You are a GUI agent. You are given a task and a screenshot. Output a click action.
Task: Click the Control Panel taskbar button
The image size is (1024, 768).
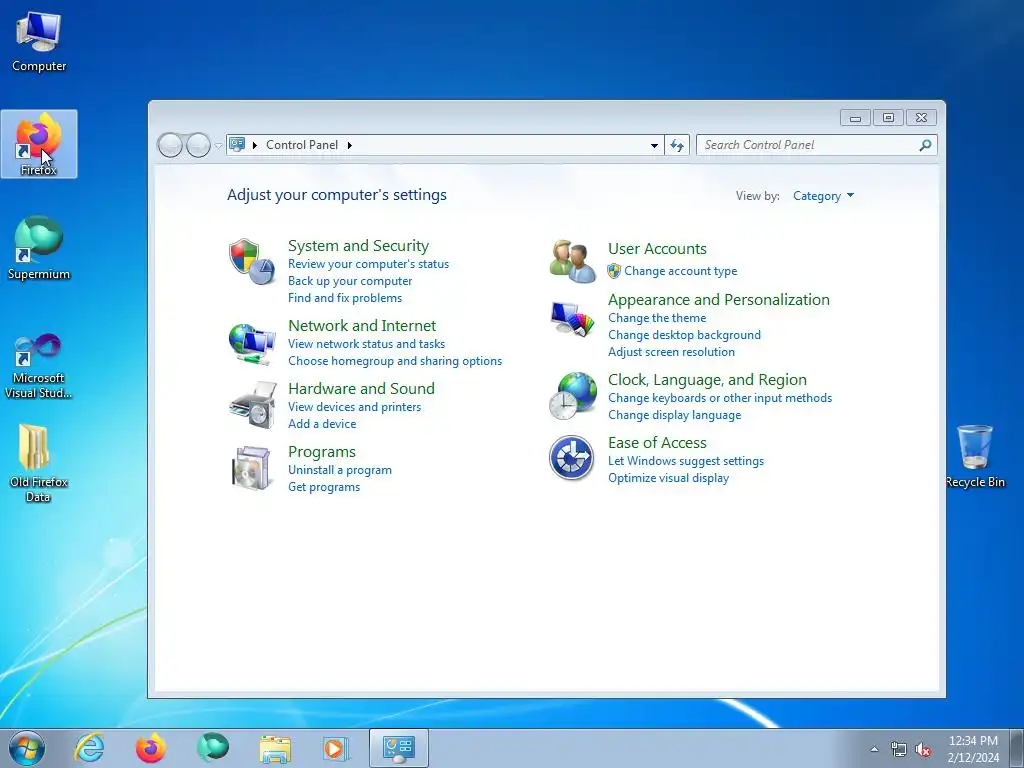pos(399,748)
